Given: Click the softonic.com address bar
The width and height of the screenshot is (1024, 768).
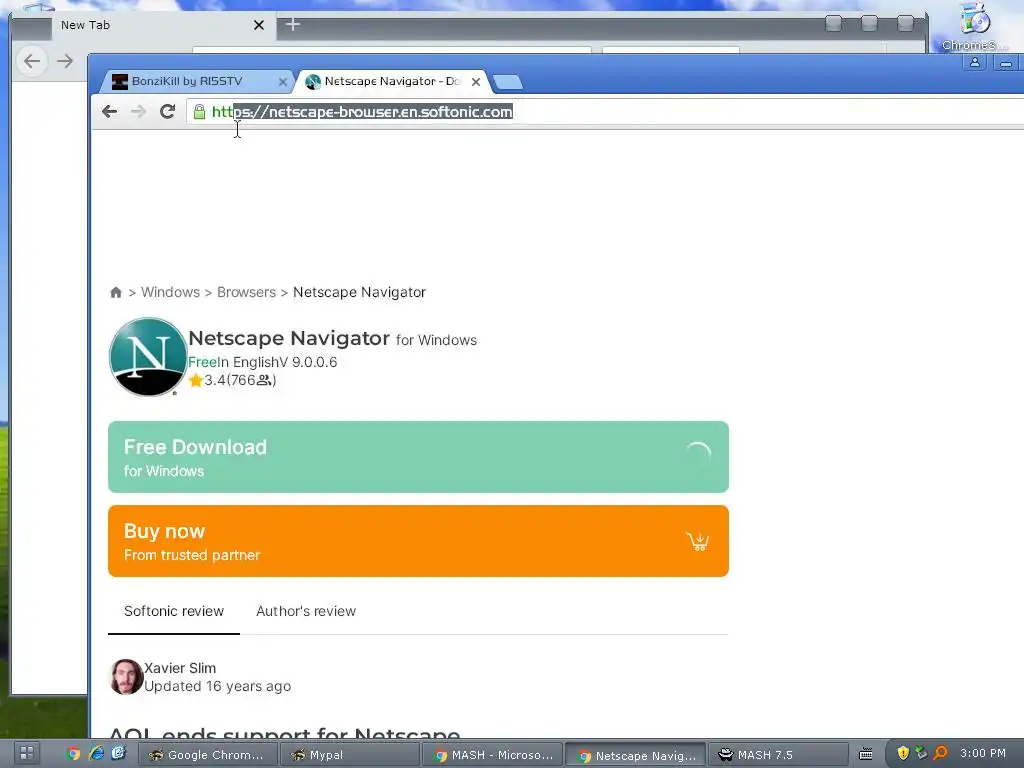Looking at the screenshot, I should click(x=604, y=112).
